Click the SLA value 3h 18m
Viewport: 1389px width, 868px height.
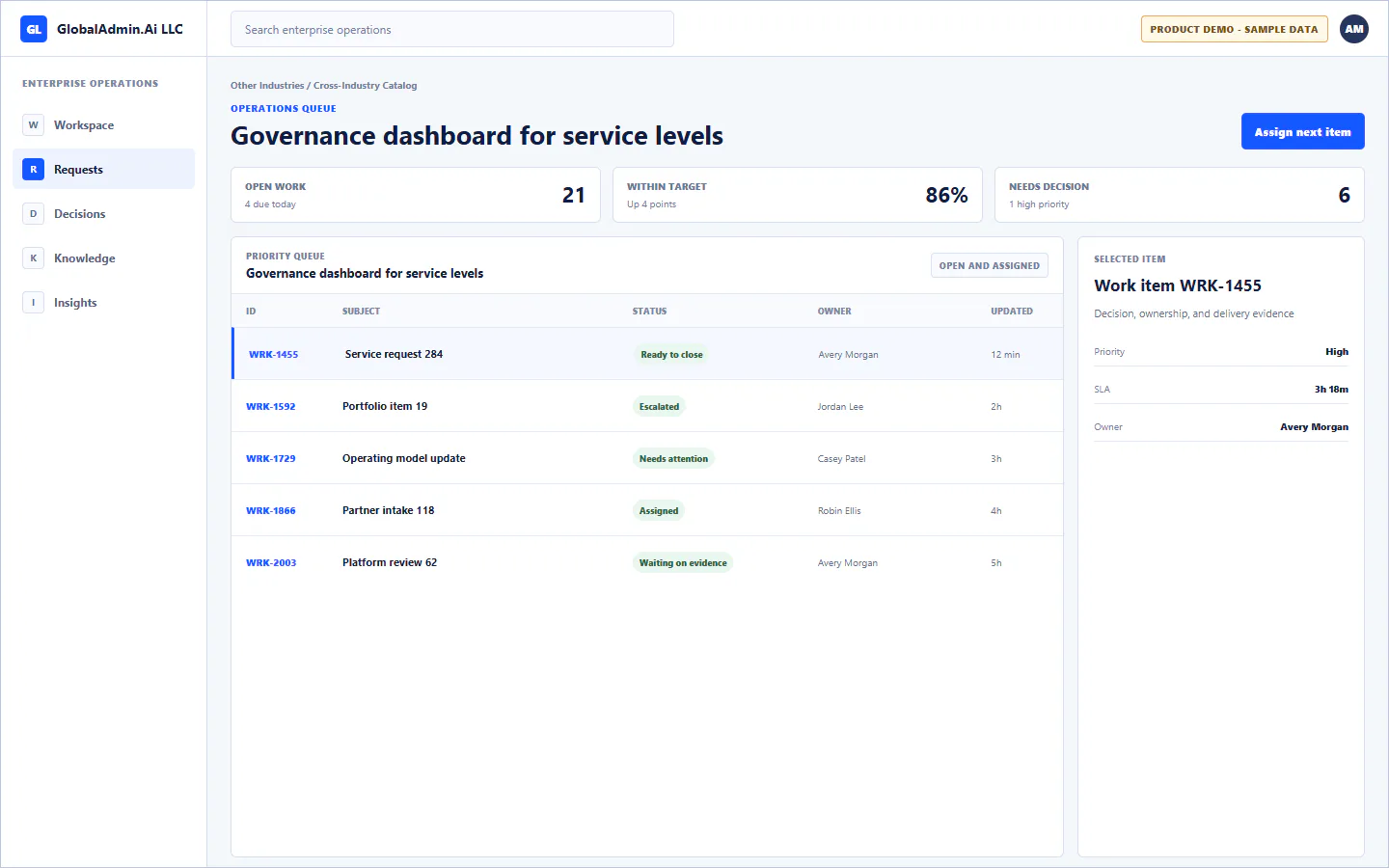tap(1331, 390)
